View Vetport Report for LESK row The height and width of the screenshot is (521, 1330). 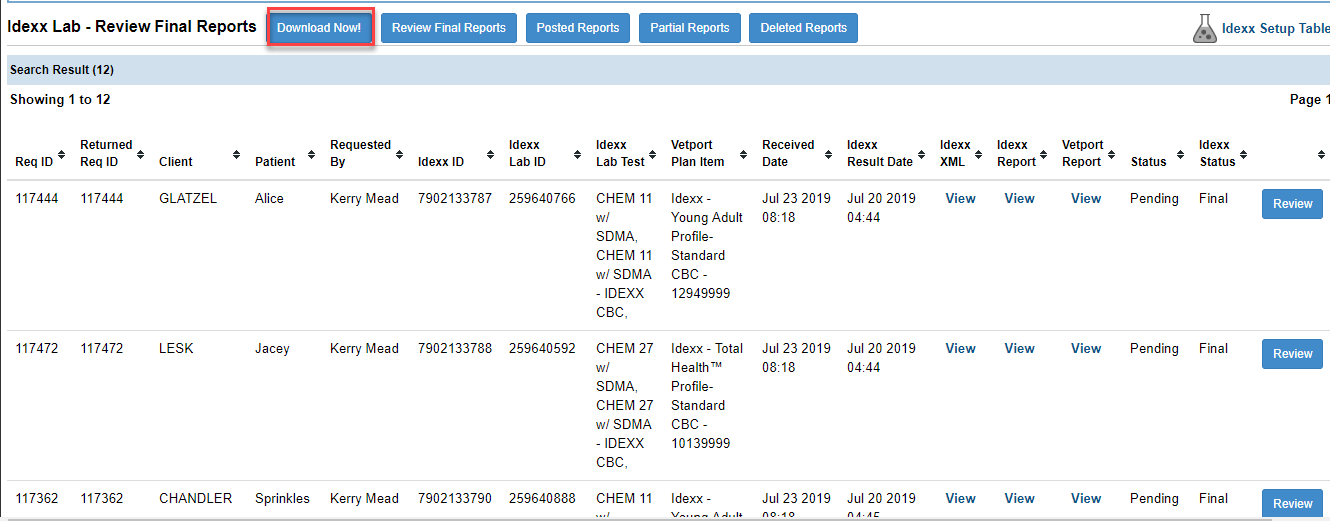[1086, 349]
